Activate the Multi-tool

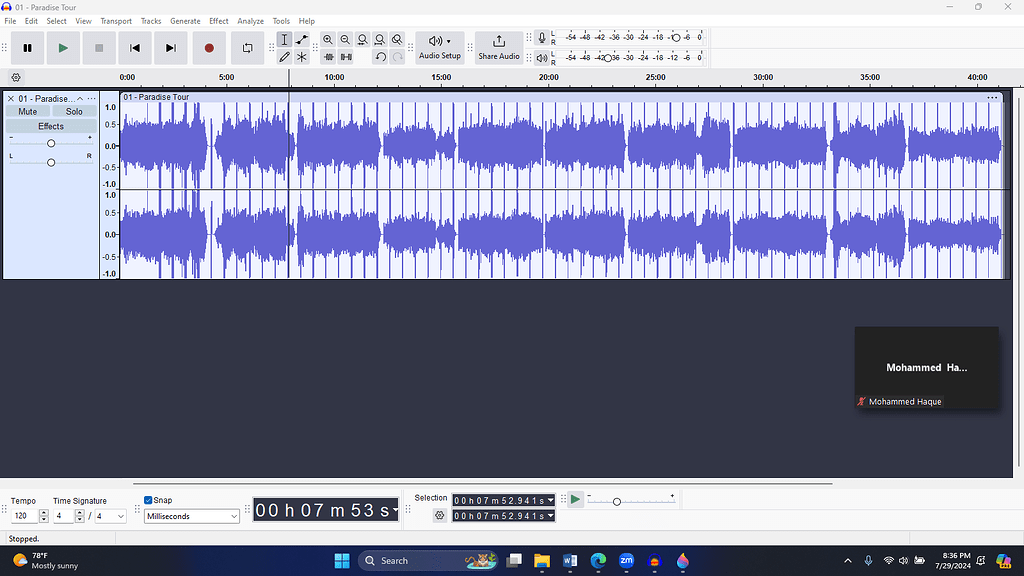(301, 56)
